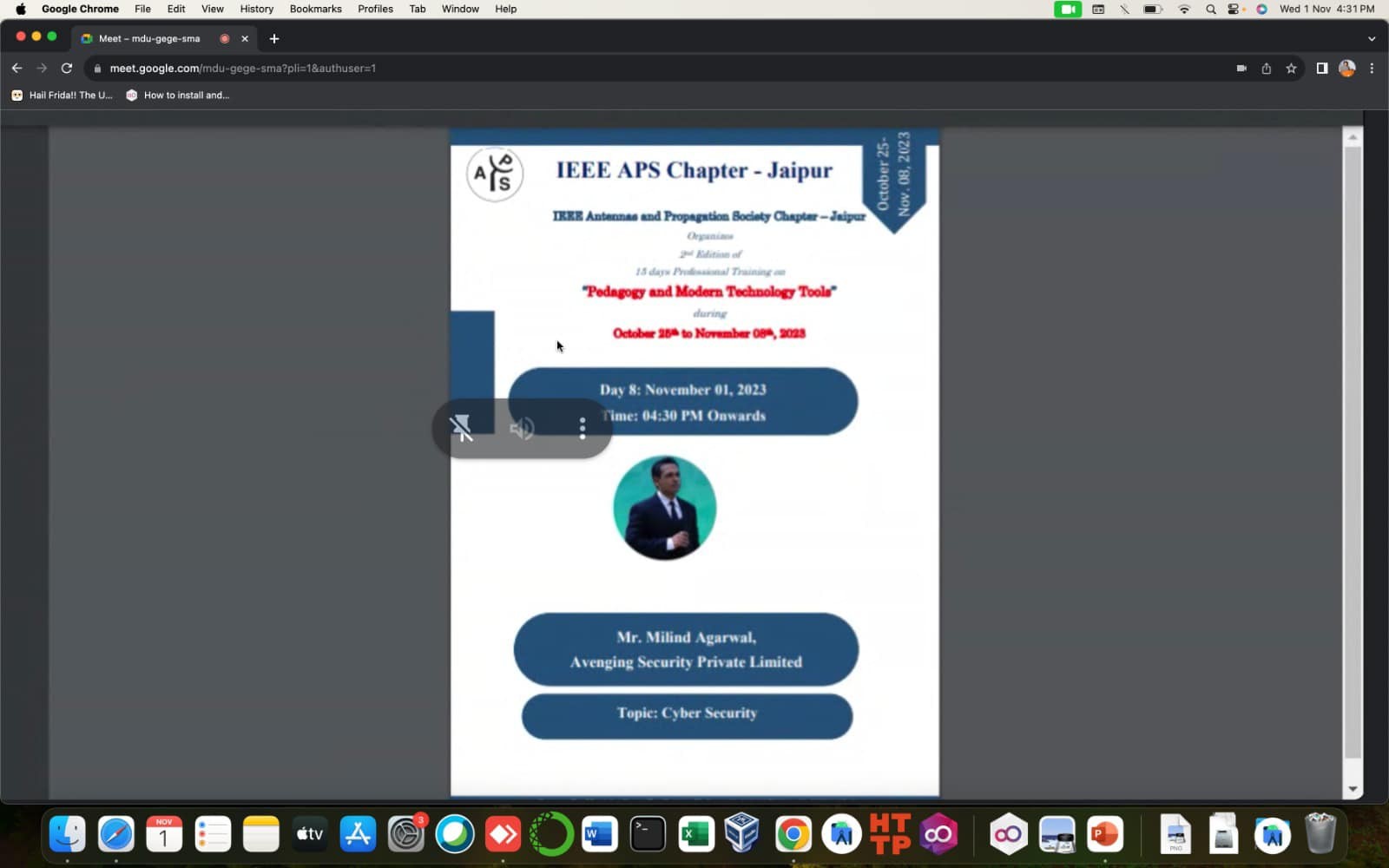Share this page using the share icon

click(x=1266, y=68)
